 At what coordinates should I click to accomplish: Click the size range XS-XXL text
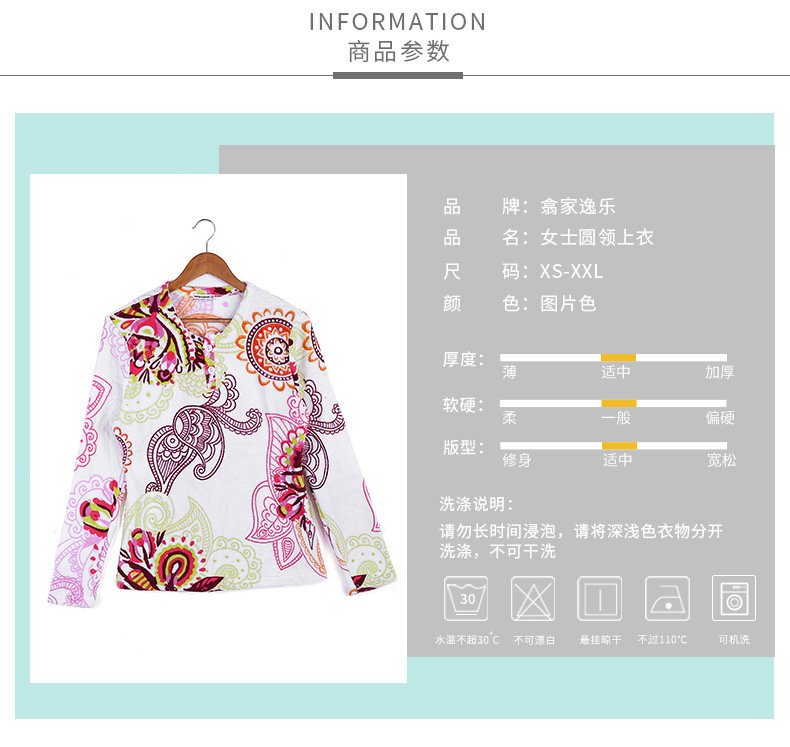(x=571, y=271)
